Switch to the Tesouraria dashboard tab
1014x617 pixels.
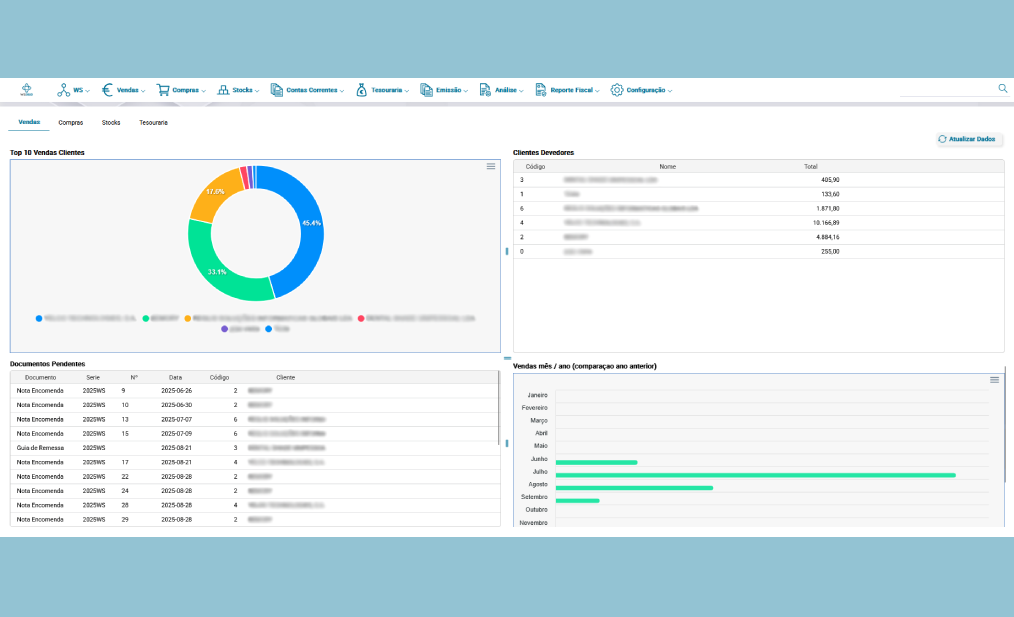(x=153, y=122)
